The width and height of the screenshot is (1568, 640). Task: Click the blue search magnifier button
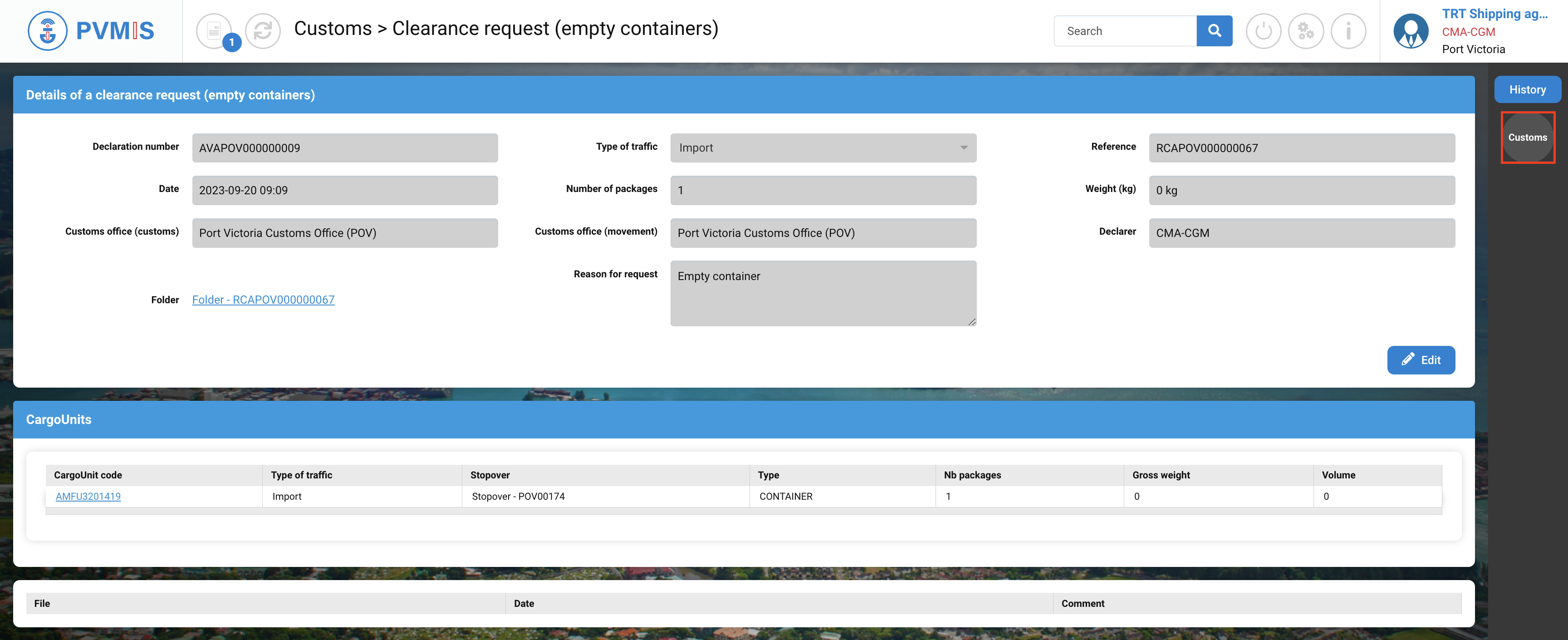pos(1214,30)
